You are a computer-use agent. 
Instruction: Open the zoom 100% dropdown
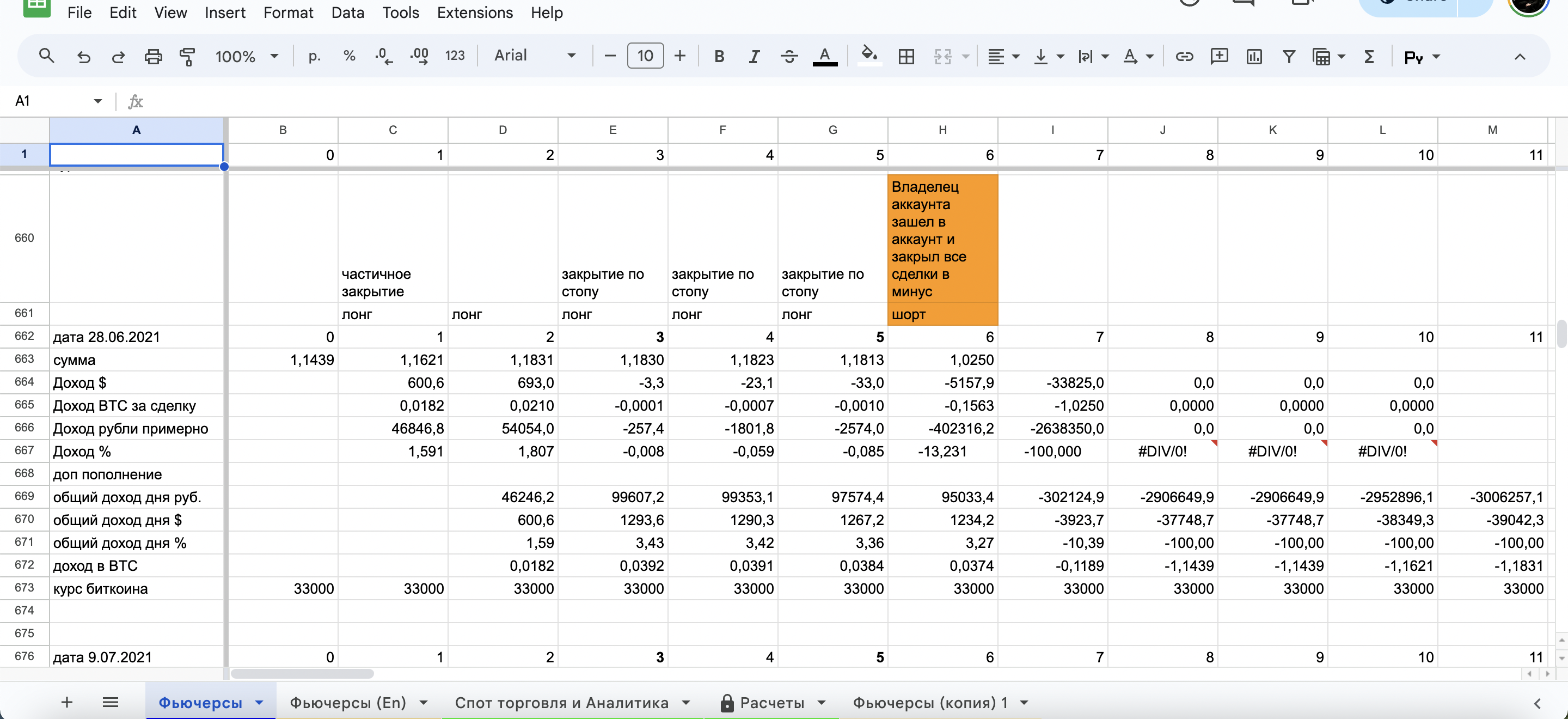tap(246, 56)
